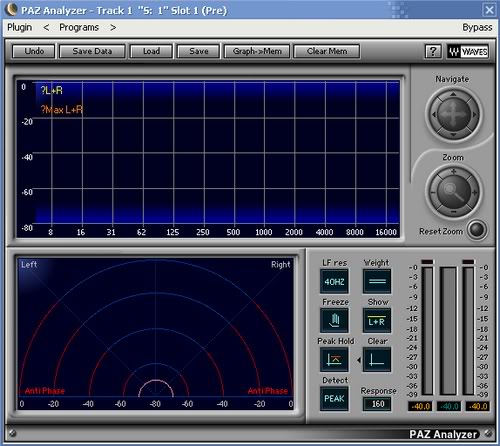Zoom in horizontally with right plus
The width and height of the screenshot is (500, 446).
[475, 192]
